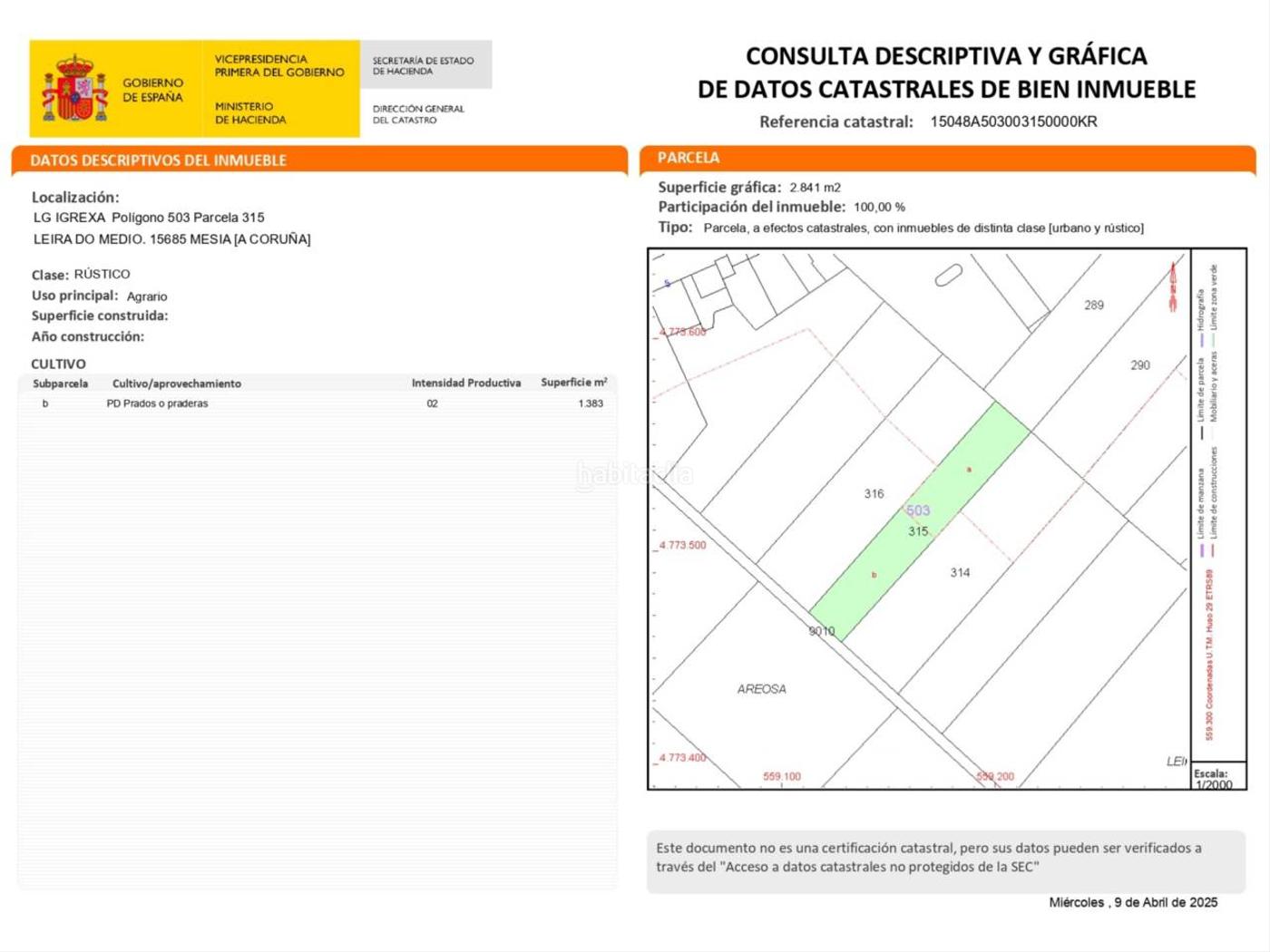This screenshot has height=952, width=1270.
Task: Click the 'PD Prados o praderas' cell
Action: point(157,403)
